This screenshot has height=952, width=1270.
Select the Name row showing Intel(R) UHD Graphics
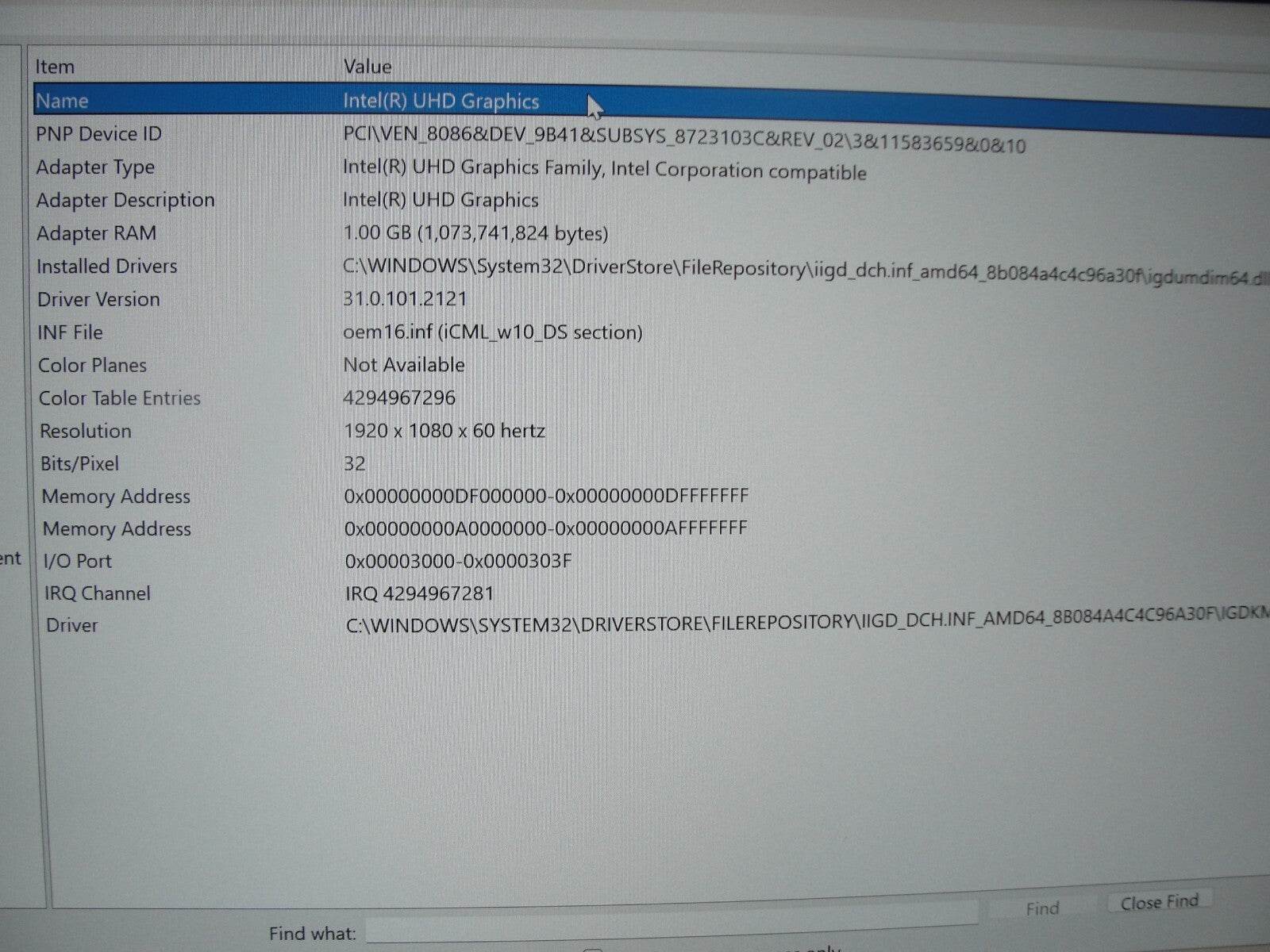coord(317,101)
